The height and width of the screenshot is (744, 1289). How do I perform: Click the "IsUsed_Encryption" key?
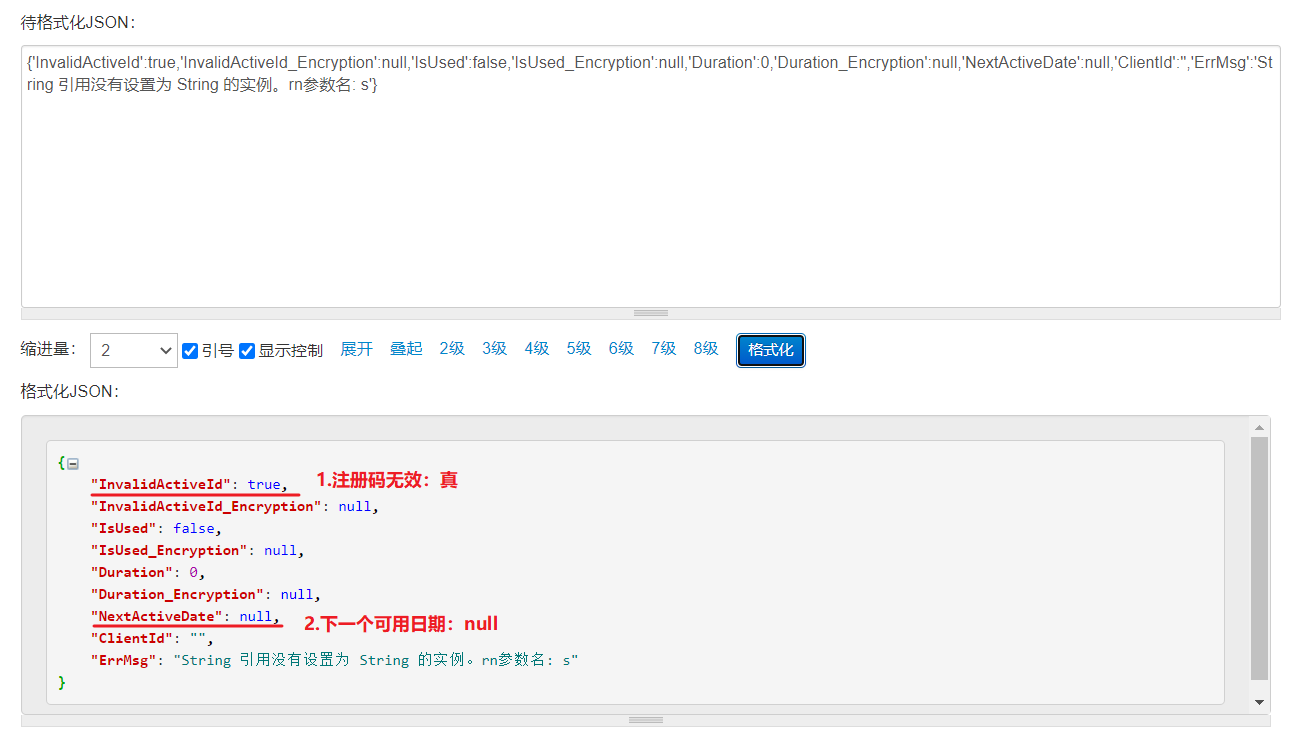[169, 550]
